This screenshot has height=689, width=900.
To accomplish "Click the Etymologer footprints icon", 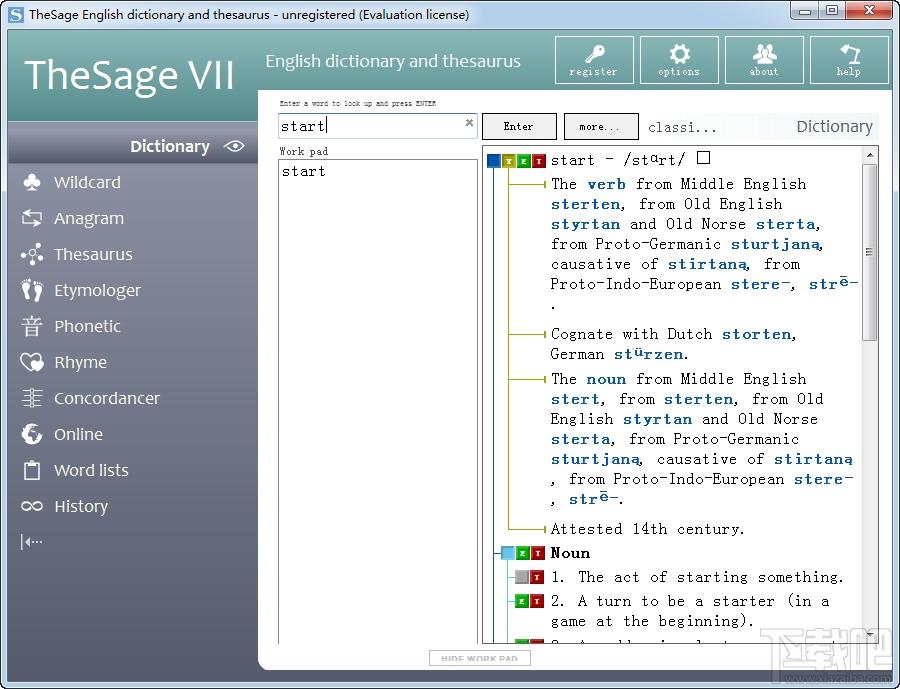I will click(x=32, y=291).
